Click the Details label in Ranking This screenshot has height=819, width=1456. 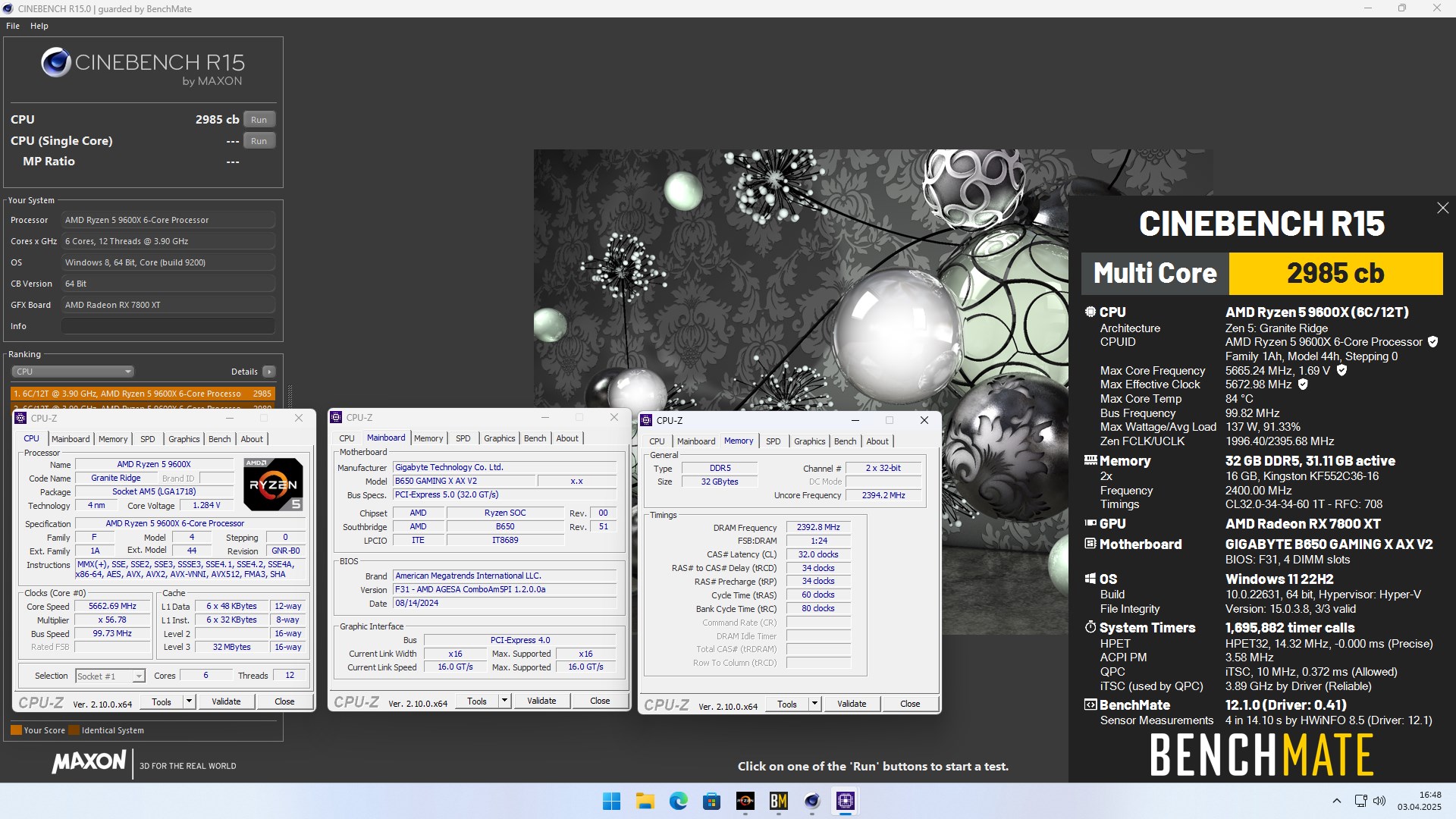pyautogui.click(x=244, y=372)
